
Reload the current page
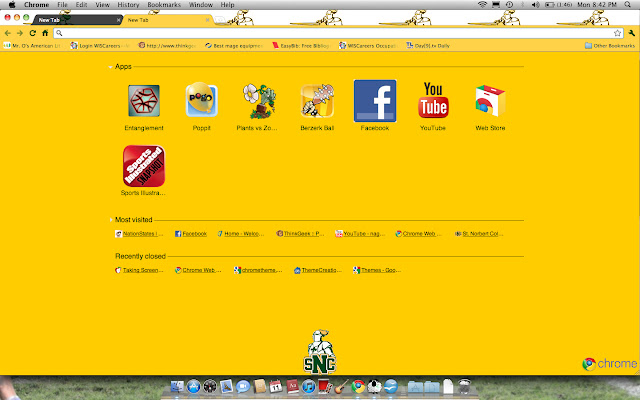(x=32, y=33)
